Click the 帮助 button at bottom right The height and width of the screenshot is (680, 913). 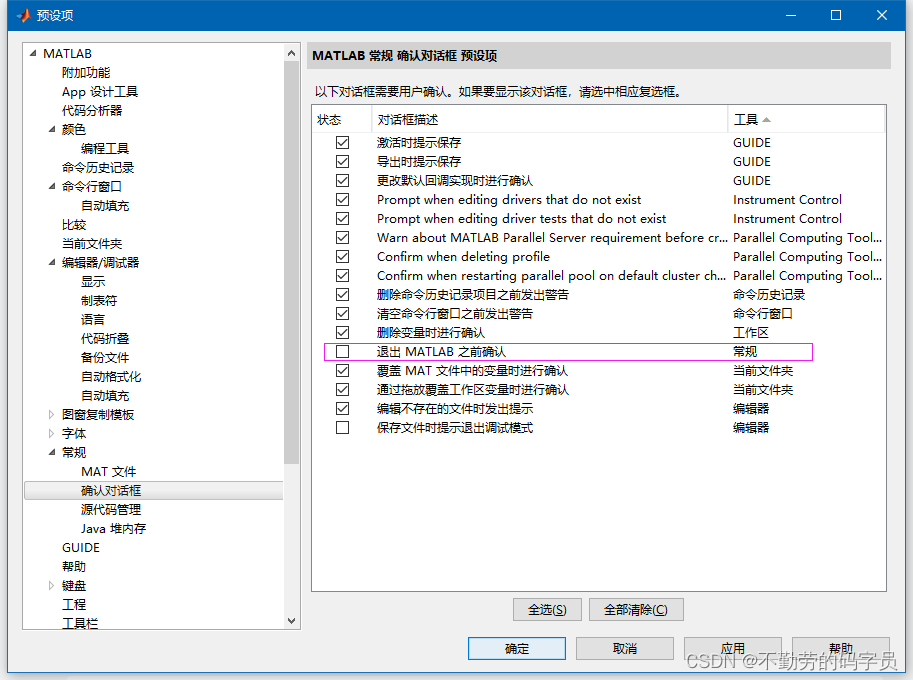coord(841,649)
